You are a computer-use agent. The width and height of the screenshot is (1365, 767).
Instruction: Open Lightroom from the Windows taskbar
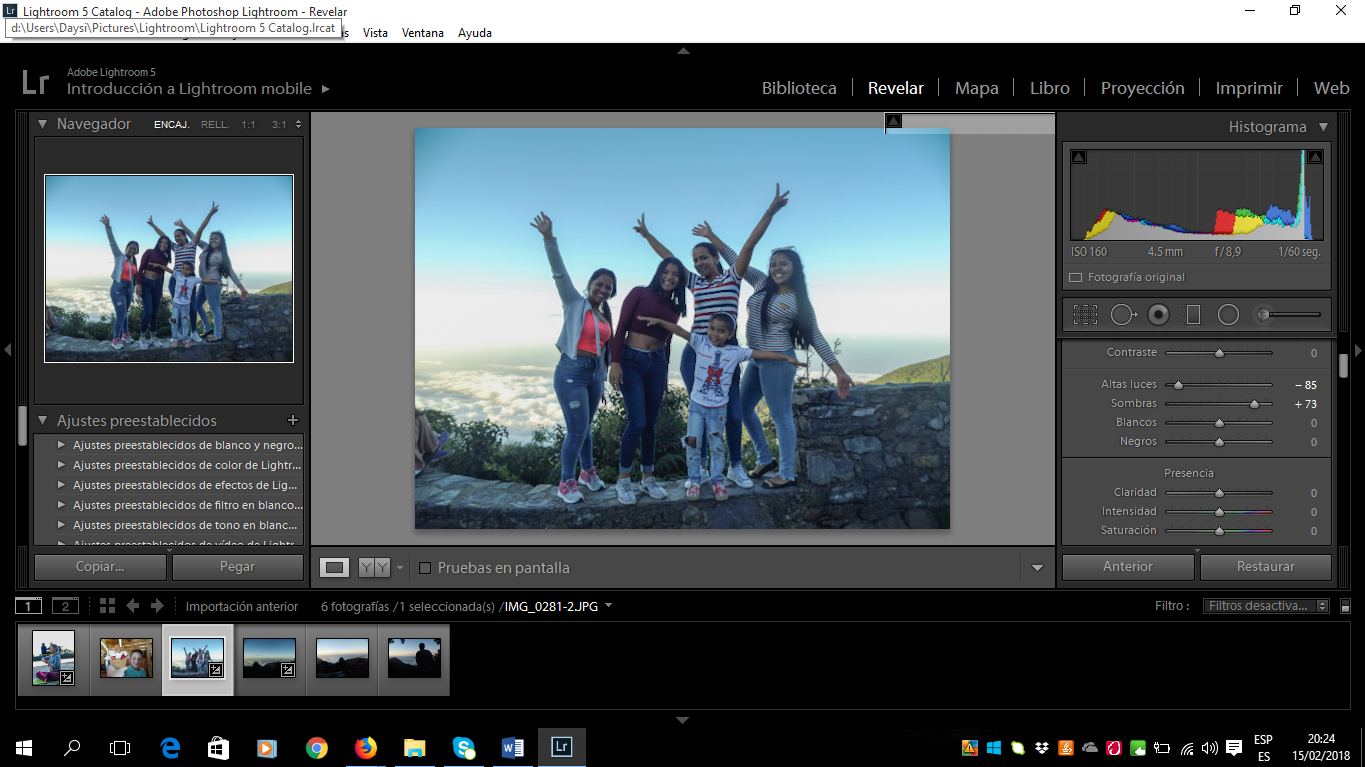pos(562,747)
